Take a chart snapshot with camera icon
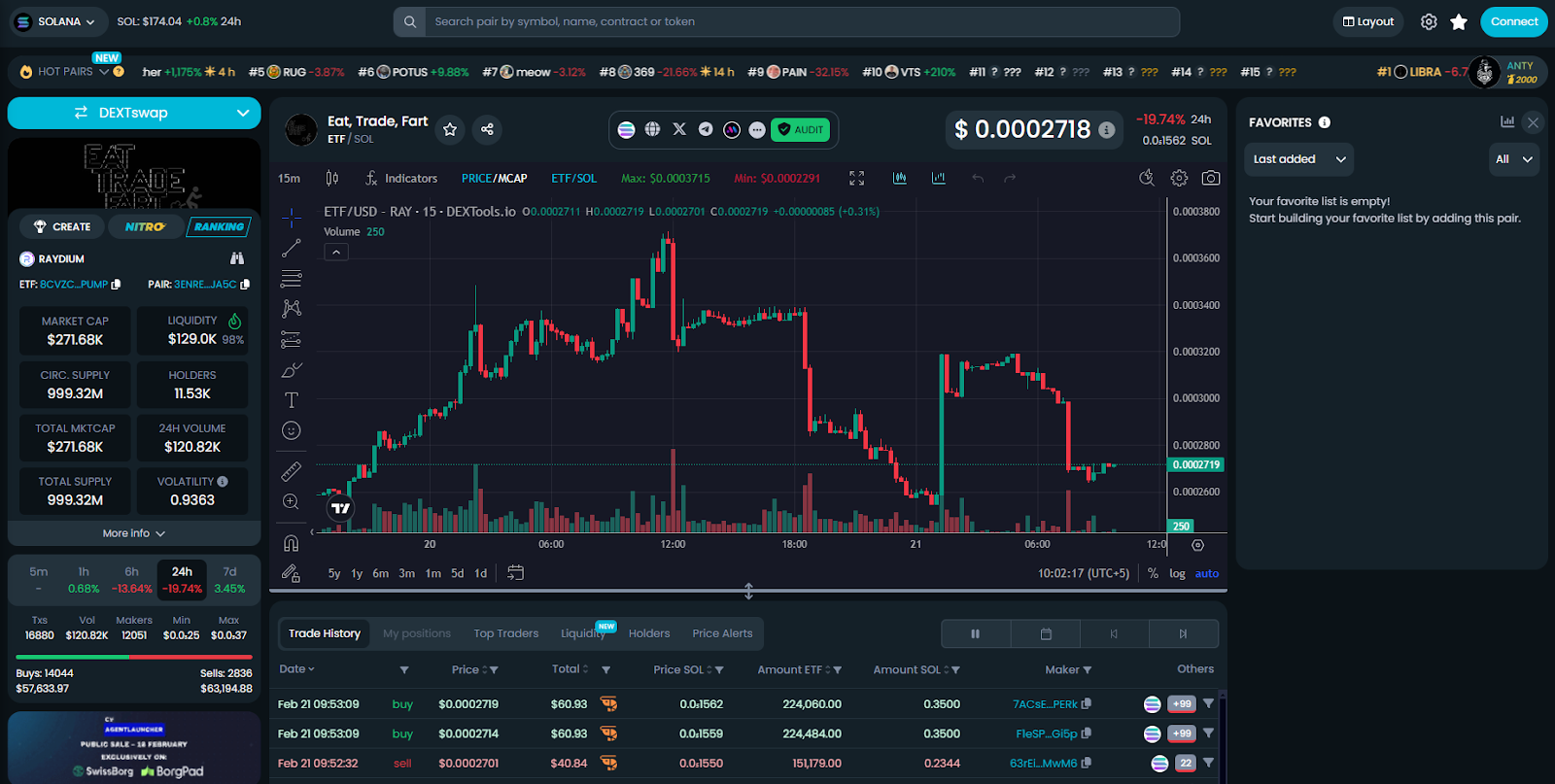 click(x=1211, y=178)
